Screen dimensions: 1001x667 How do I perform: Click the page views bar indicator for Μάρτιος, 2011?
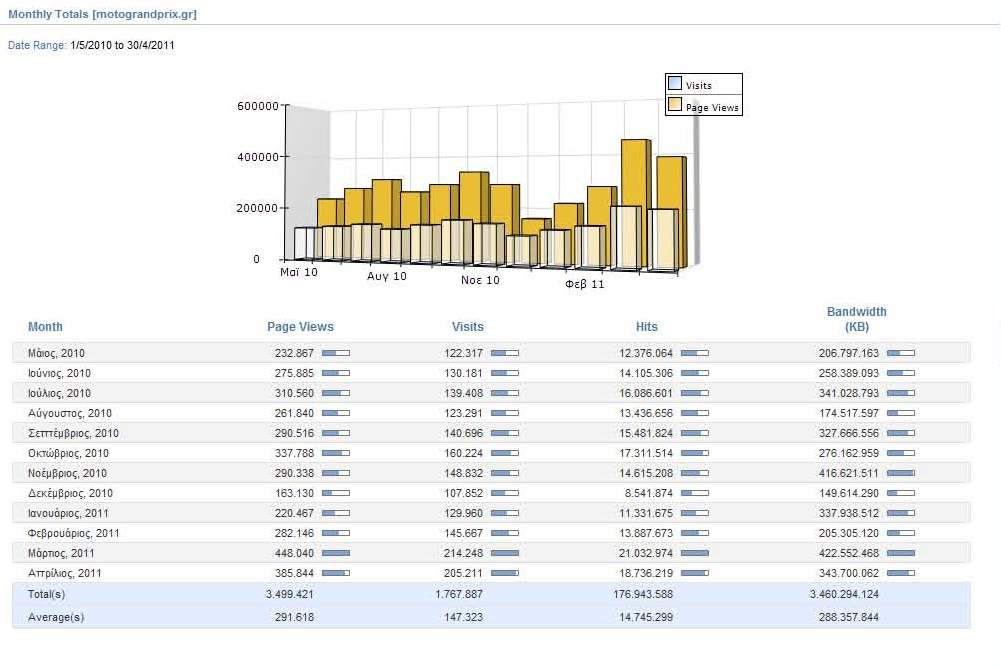point(336,553)
